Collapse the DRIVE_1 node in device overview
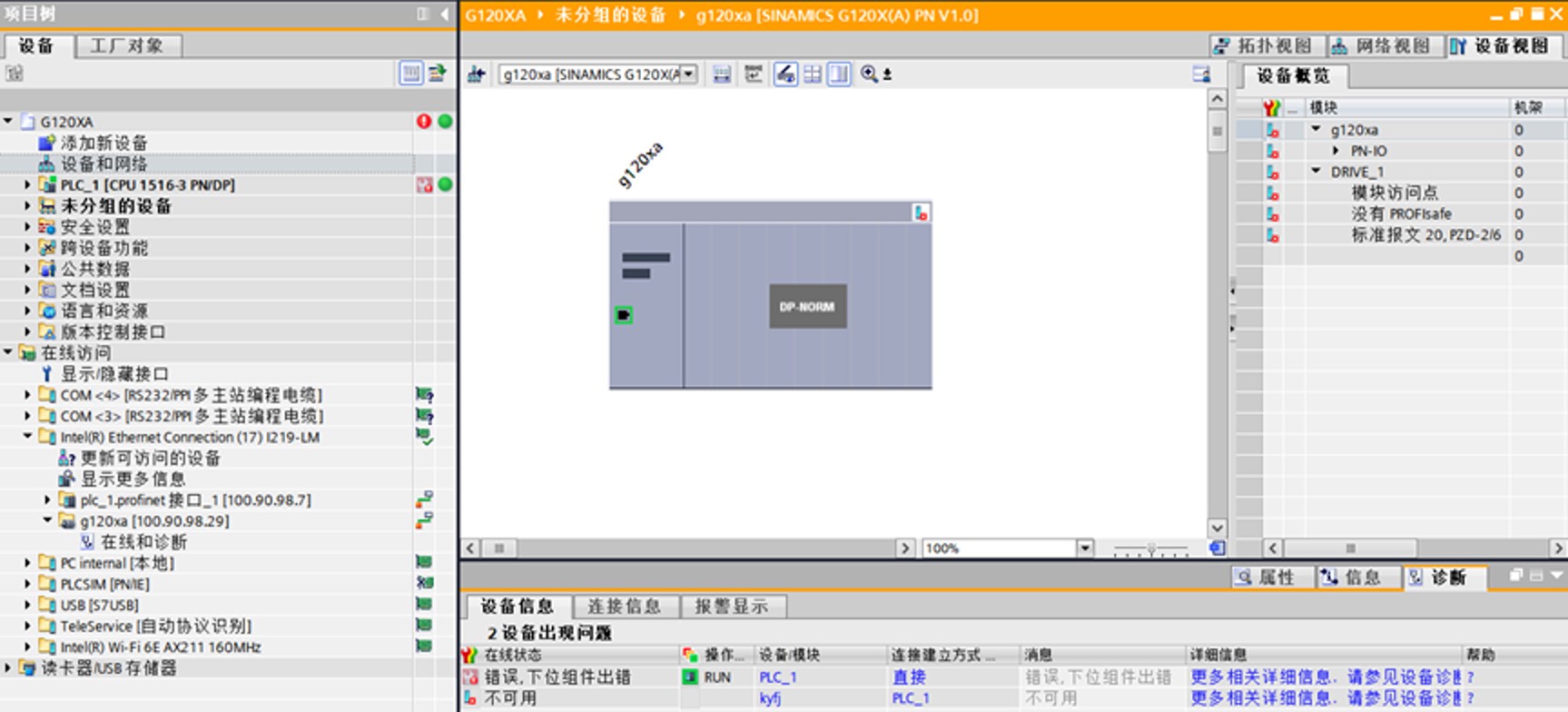The height and width of the screenshot is (712, 1568). [x=1317, y=172]
